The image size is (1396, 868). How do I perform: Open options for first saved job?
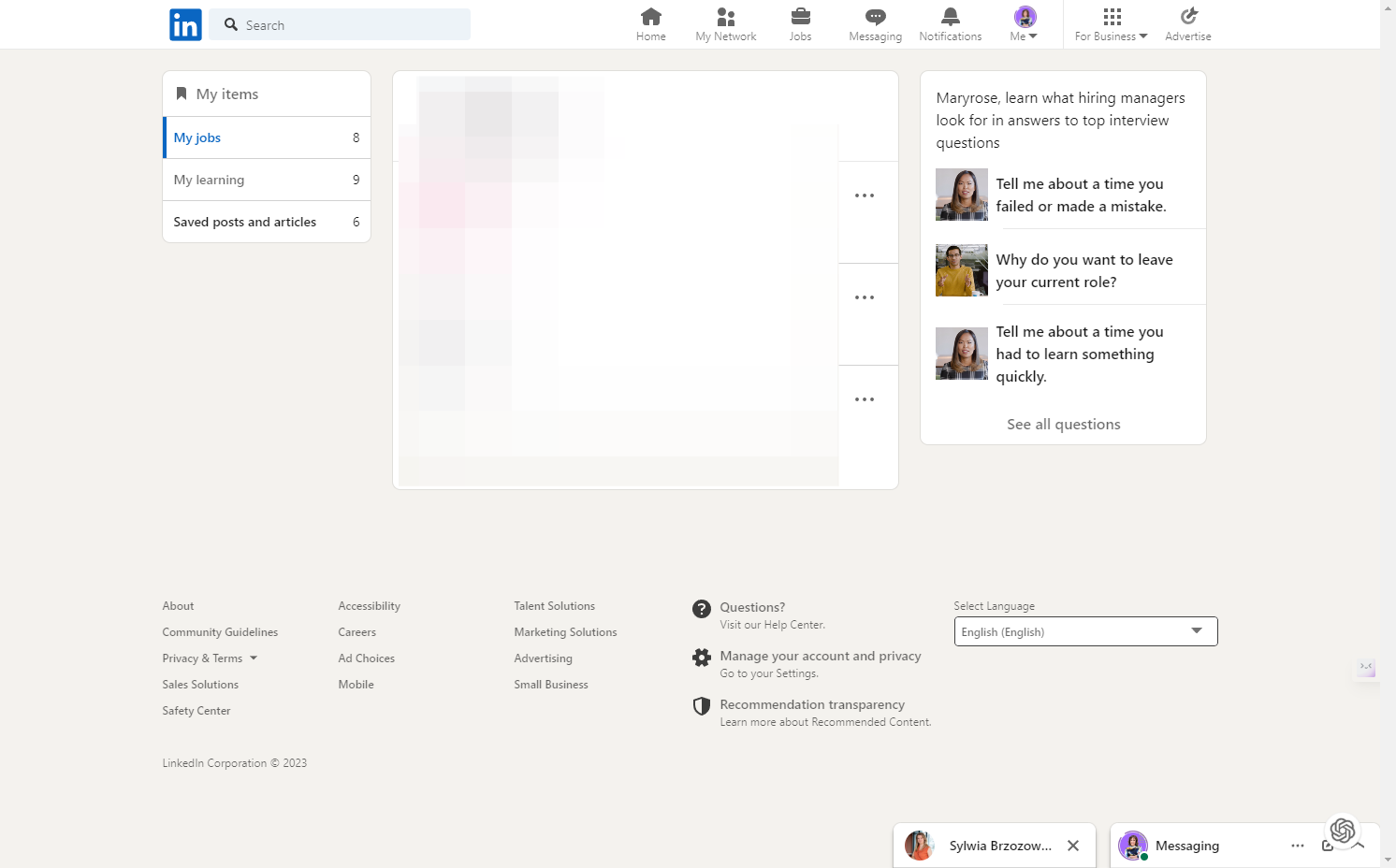point(865,195)
